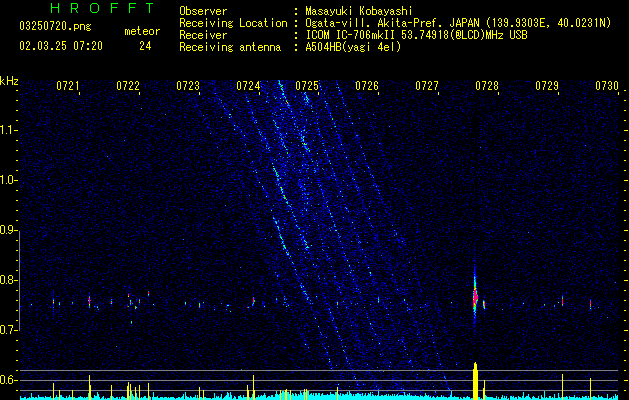629x400 pixels.
Task: Click the meteor label above the count
Action: click(x=142, y=31)
